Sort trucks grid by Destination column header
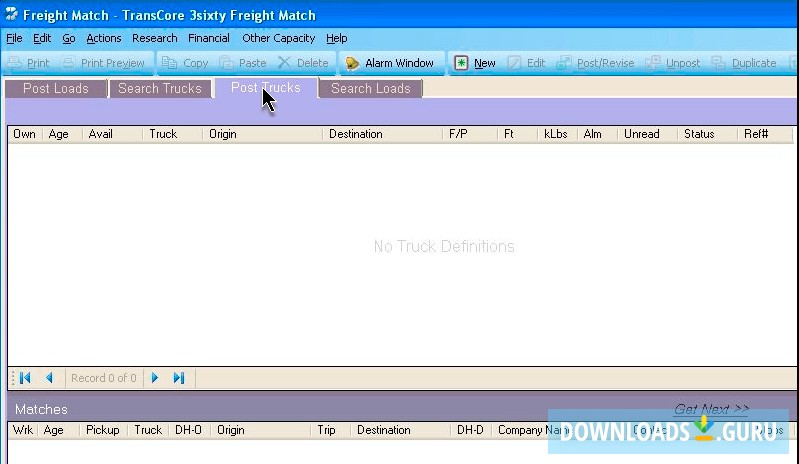The width and height of the screenshot is (799, 464). 382,134
